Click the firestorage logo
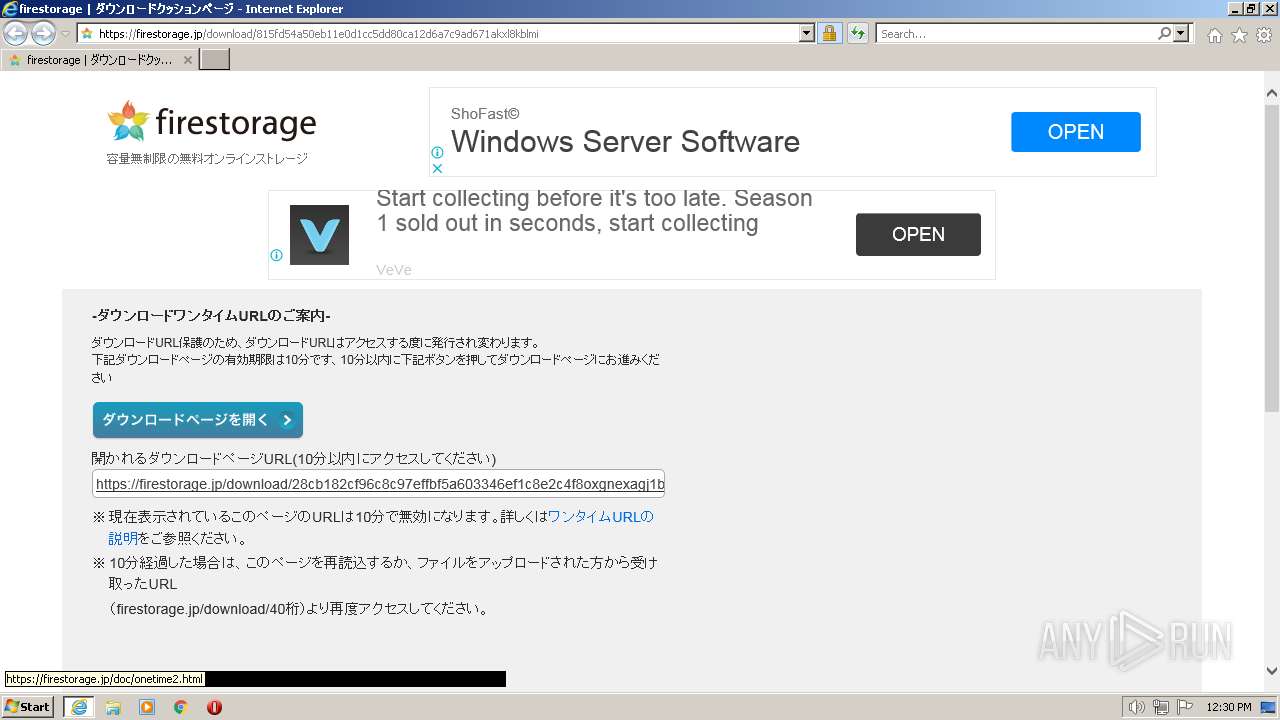This screenshot has height=720, width=1280. click(x=211, y=122)
